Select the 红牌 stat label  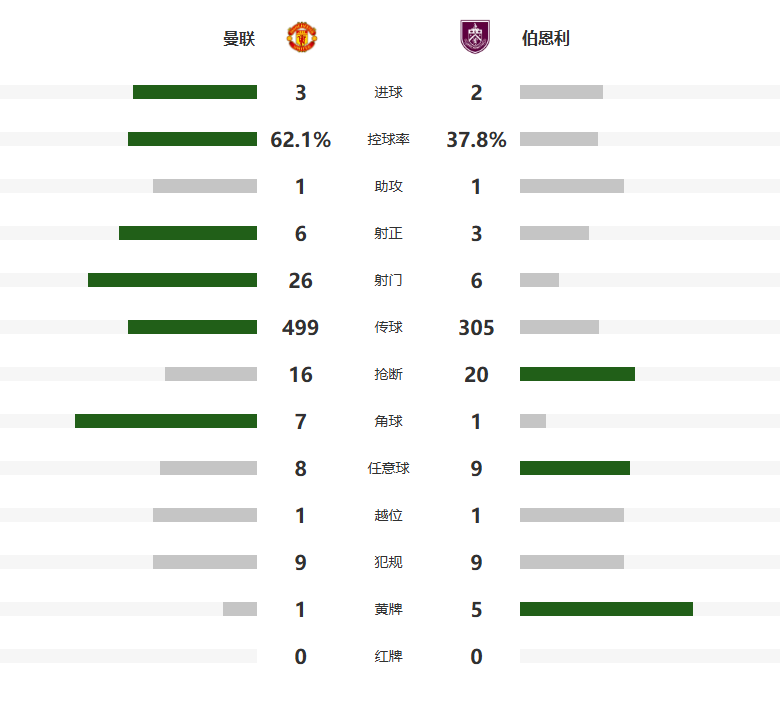[389, 656]
